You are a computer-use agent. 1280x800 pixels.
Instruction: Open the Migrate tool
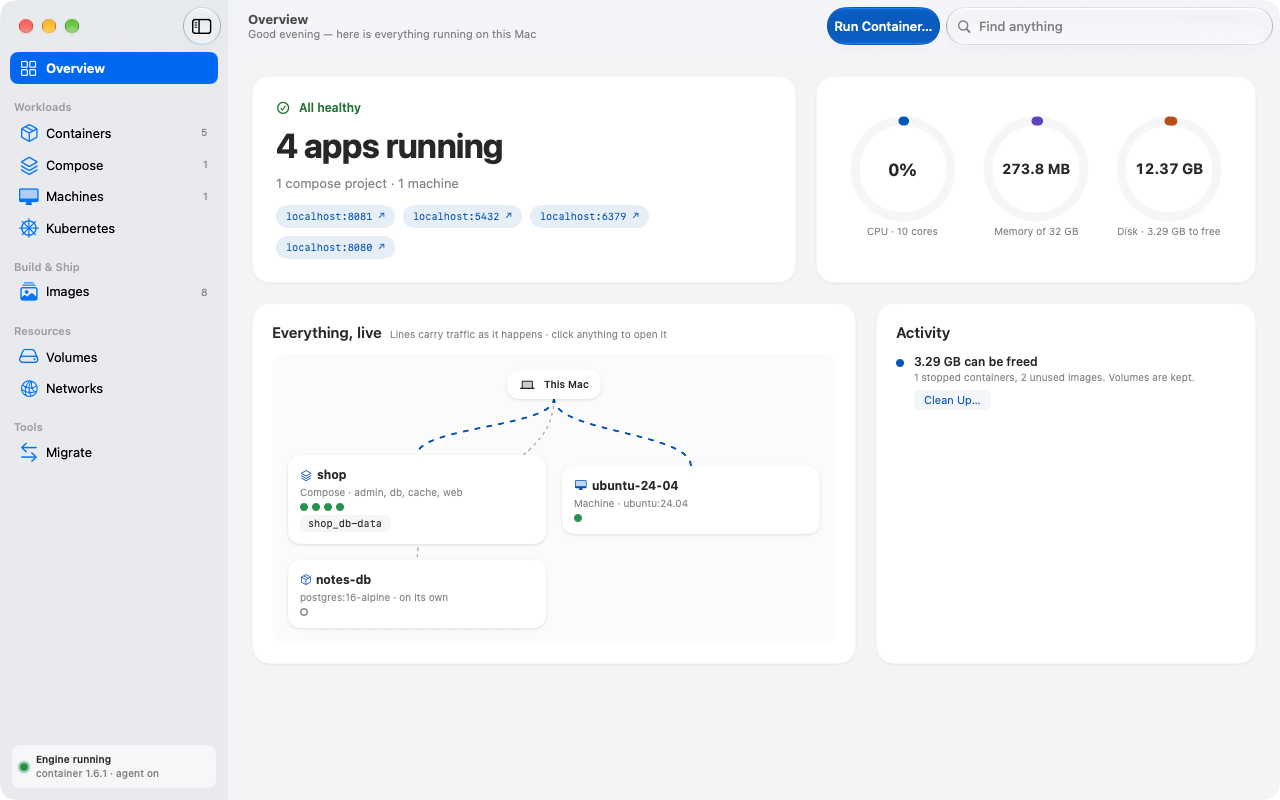(x=114, y=452)
